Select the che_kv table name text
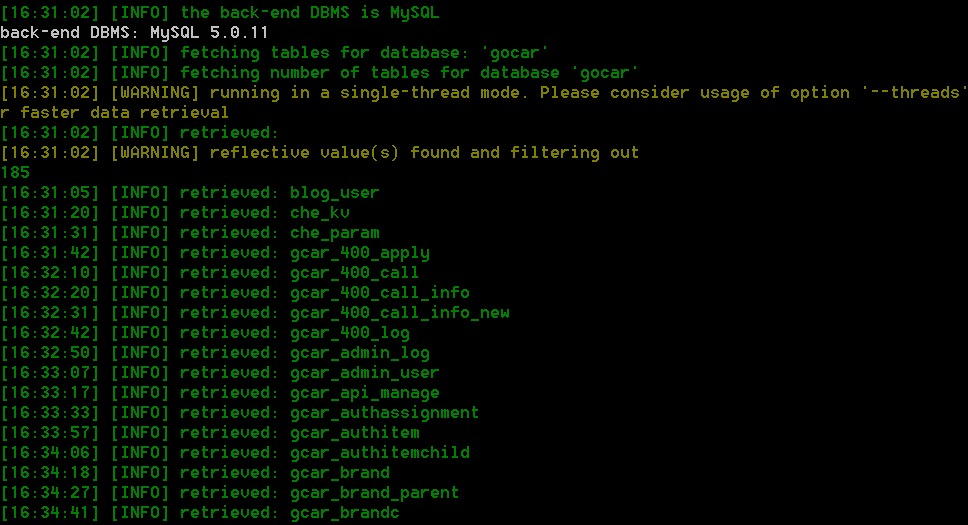This screenshot has width=968, height=525. [x=319, y=212]
